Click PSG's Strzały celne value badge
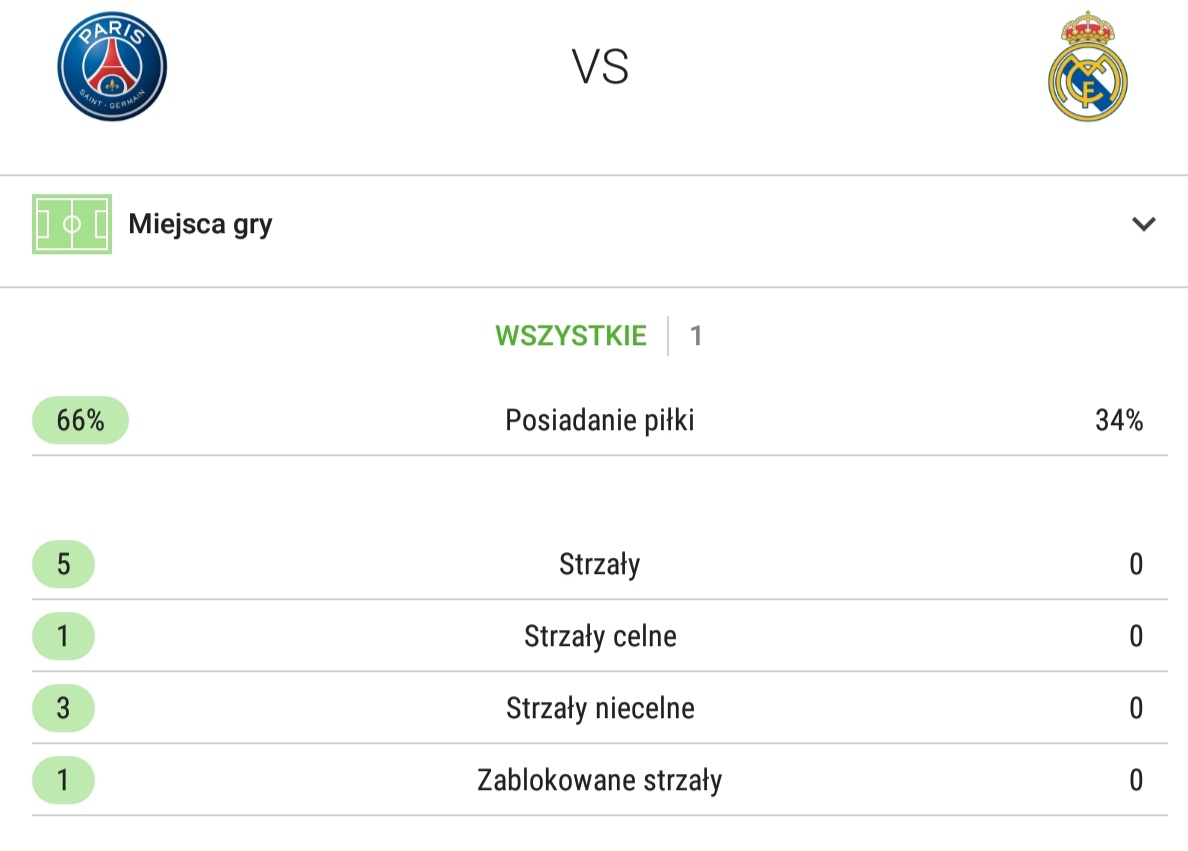 point(64,636)
